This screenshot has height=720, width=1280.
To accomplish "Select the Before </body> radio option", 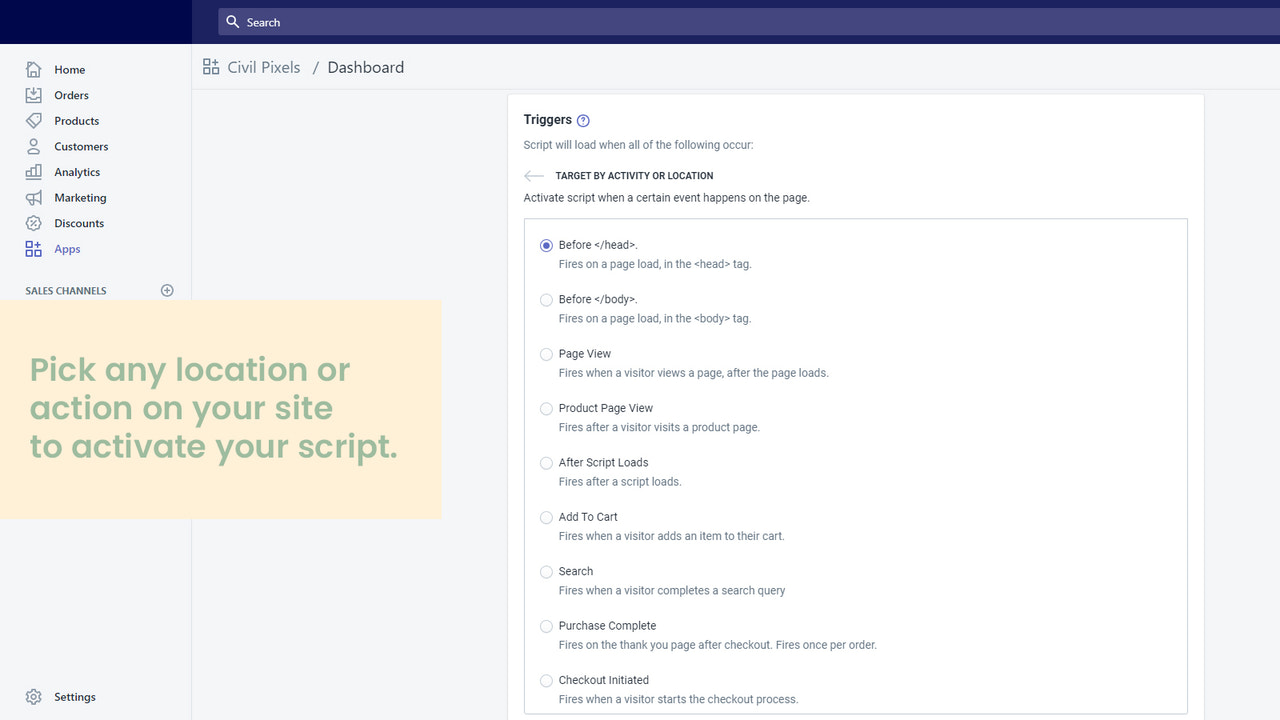I will [546, 300].
